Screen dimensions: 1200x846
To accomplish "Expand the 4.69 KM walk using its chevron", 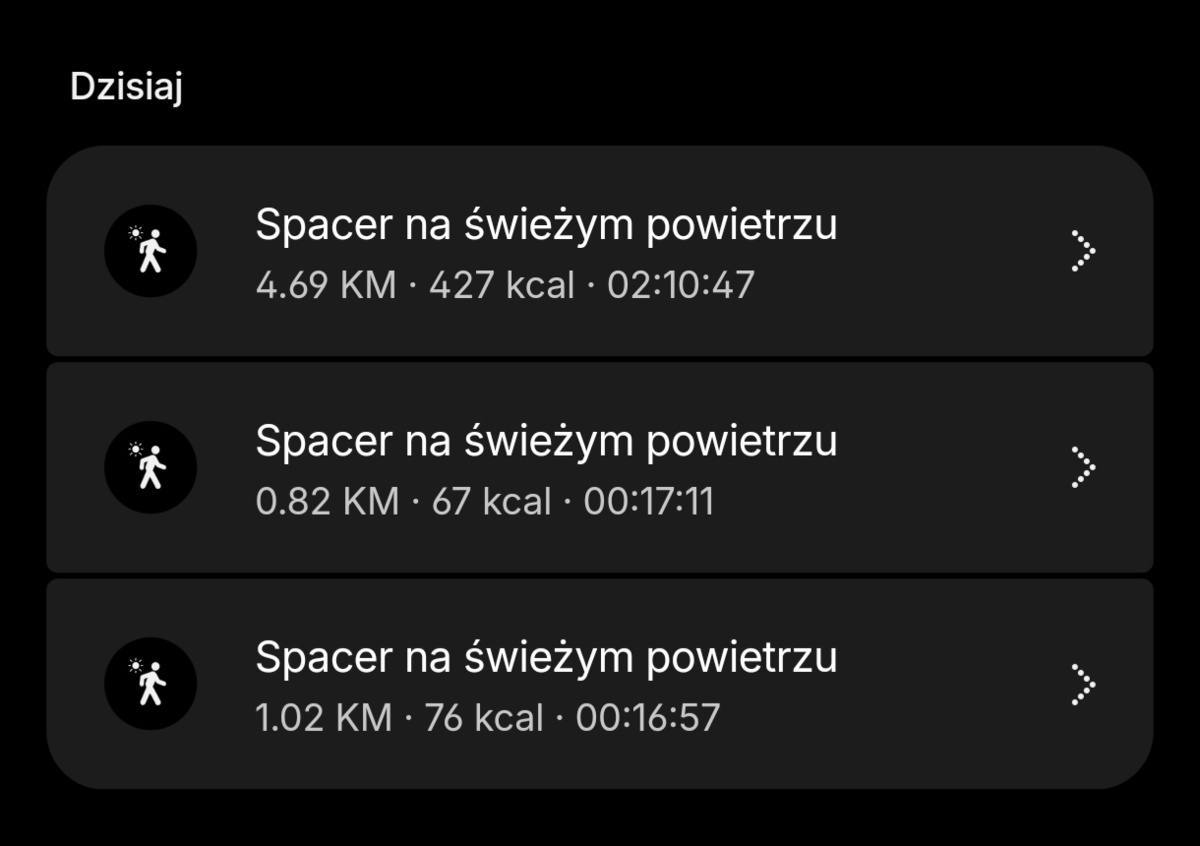I will pyautogui.click(x=1082, y=251).
